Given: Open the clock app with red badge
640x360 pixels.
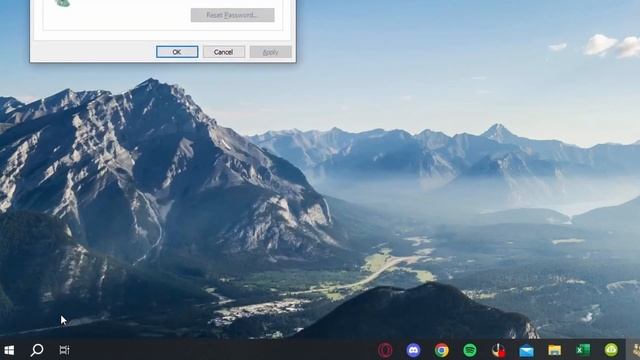Looking at the screenshot, I should pos(498,350).
